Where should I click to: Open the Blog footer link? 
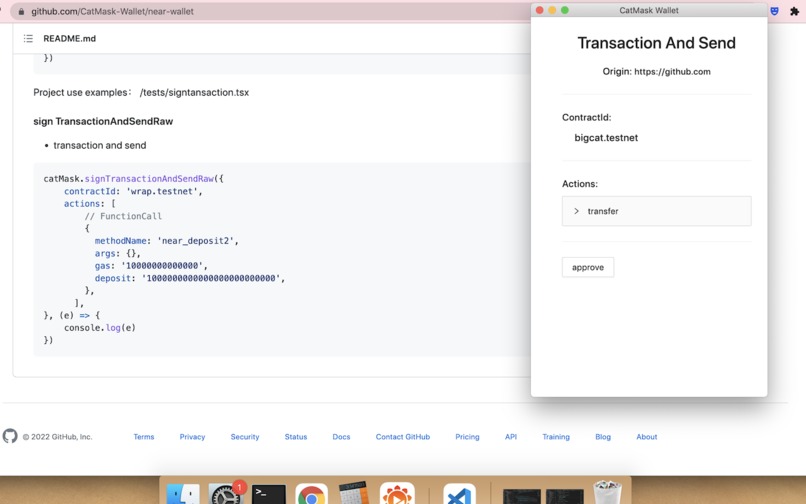pos(603,437)
